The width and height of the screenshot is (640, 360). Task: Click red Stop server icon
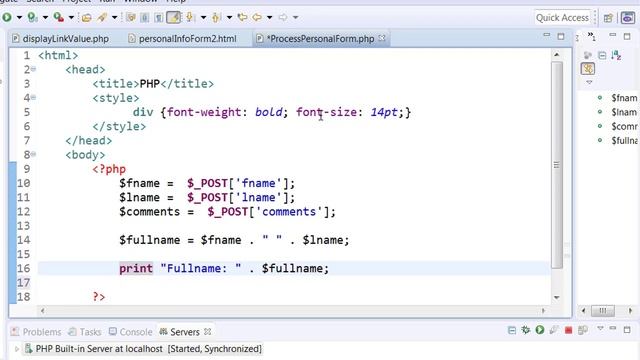(x=568, y=330)
